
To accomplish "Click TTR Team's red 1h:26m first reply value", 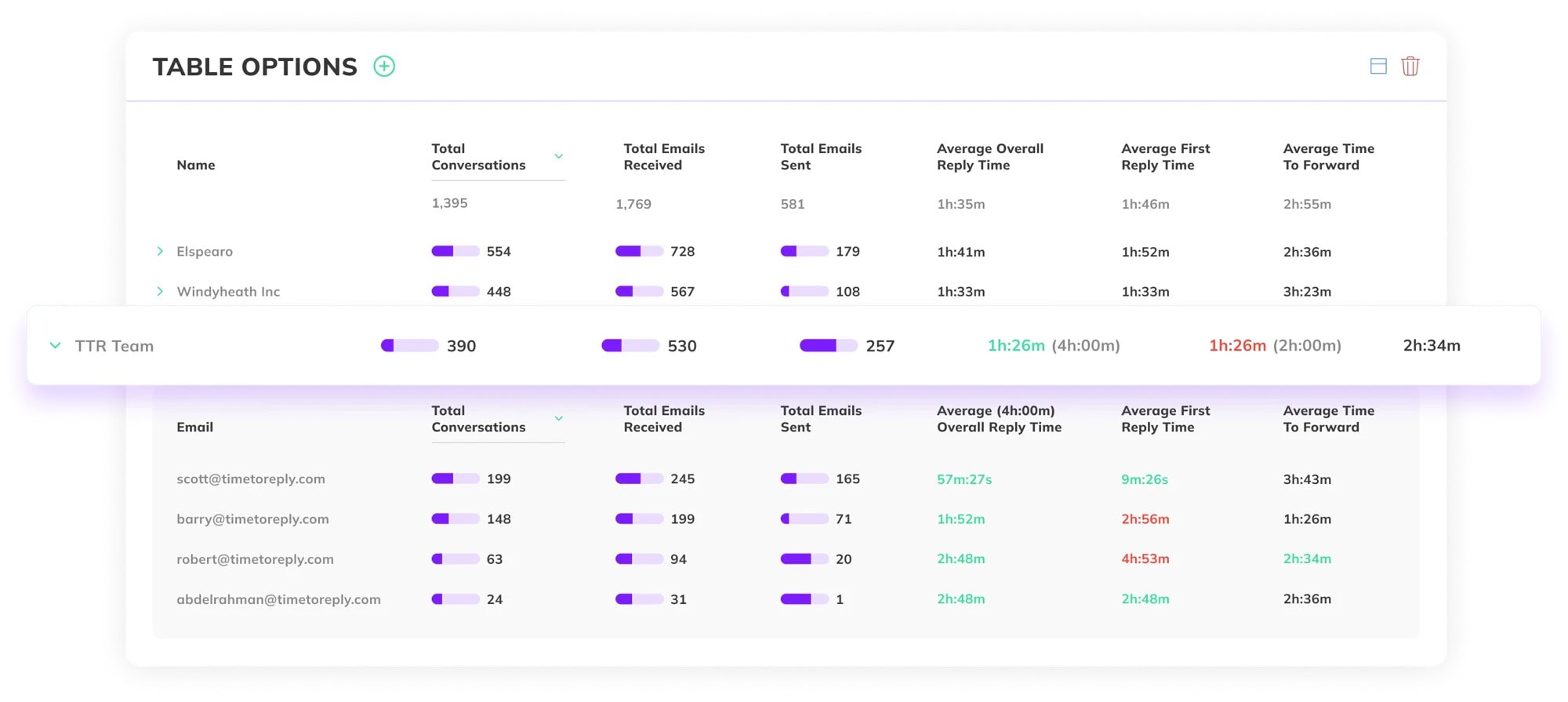I will point(1237,346).
